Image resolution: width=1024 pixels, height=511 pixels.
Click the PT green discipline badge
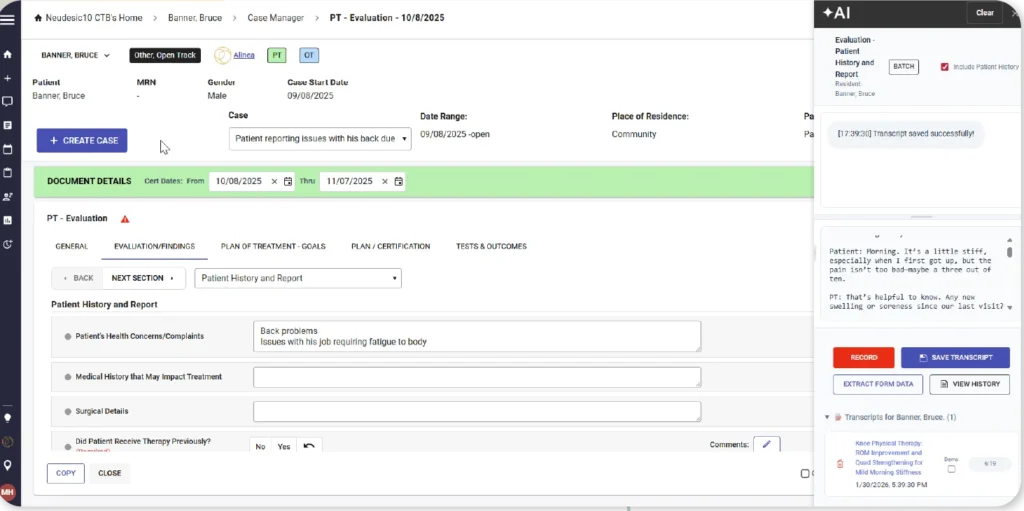tap(277, 56)
